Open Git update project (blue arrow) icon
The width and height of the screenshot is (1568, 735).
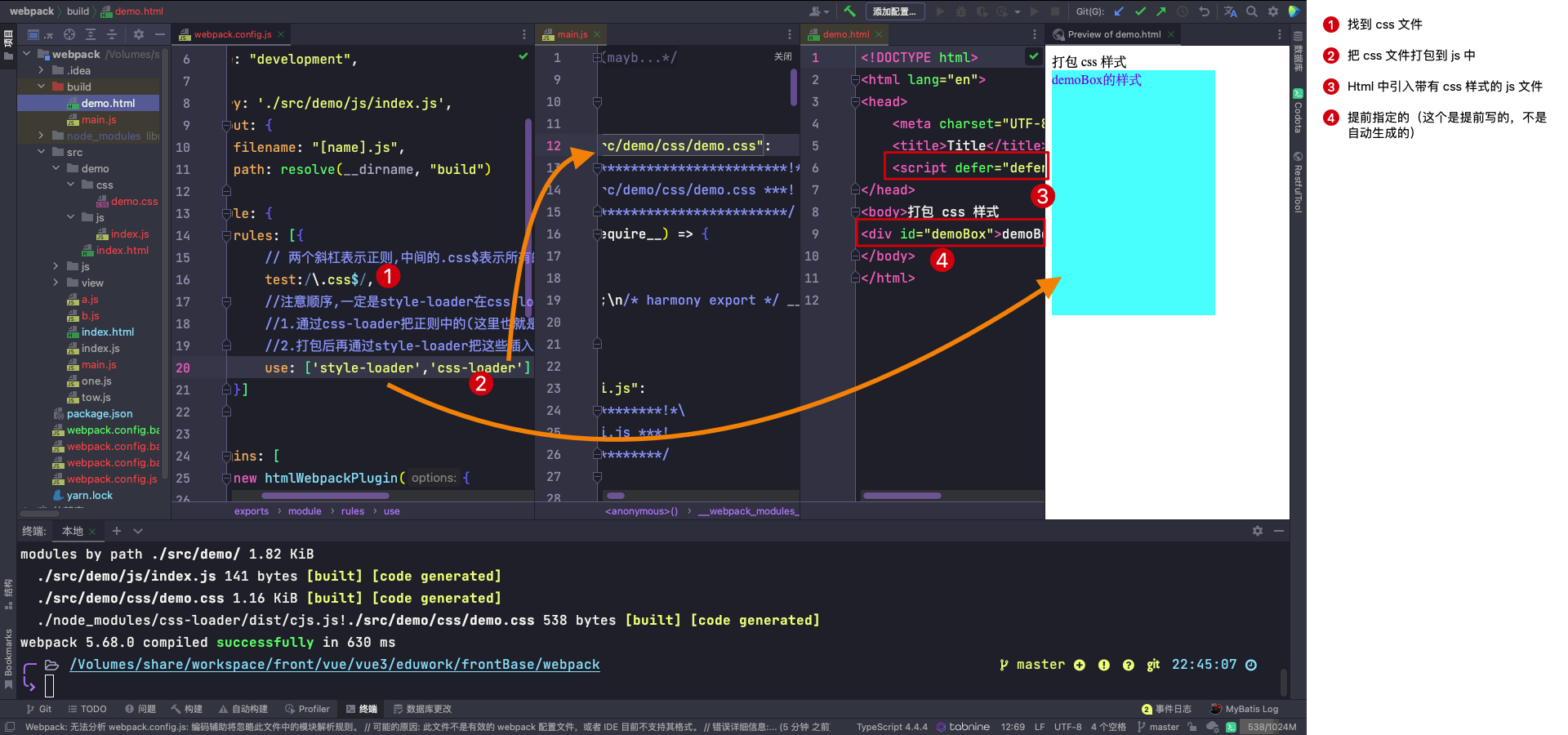(x=1119, y=11)
